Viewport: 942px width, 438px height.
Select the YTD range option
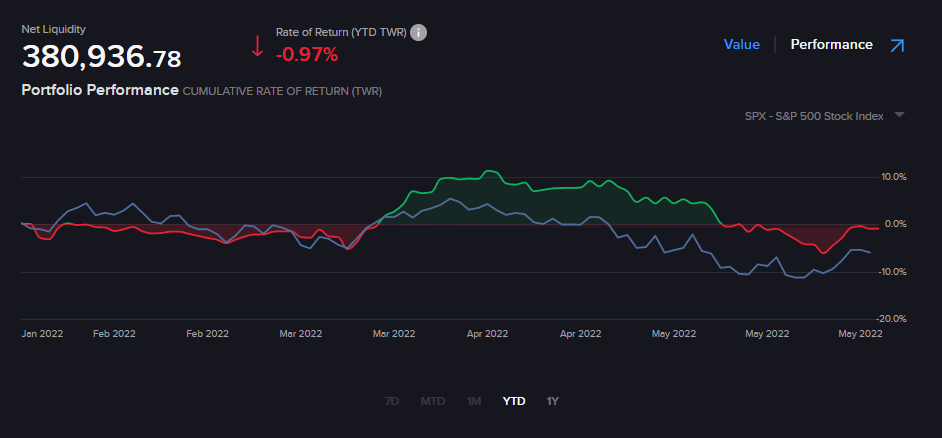coord(513,401)
